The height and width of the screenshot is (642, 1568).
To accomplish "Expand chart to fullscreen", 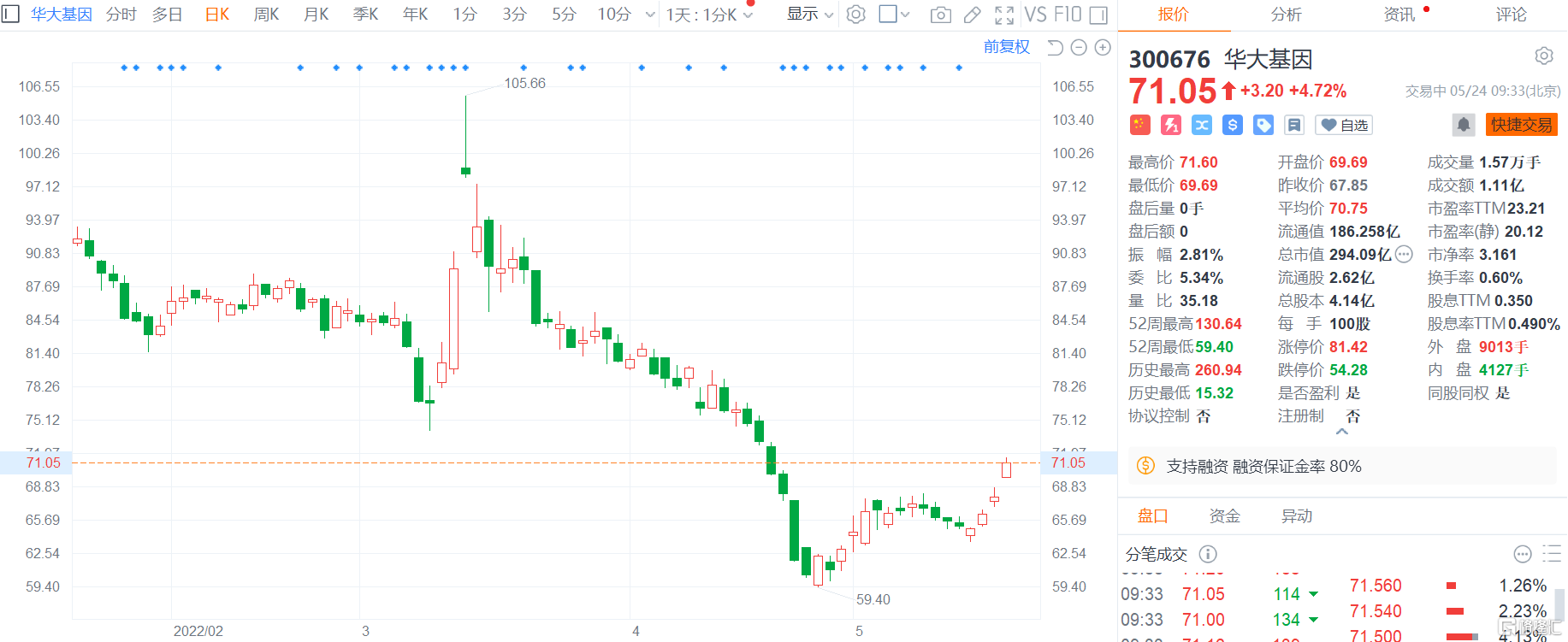I will [x=1004, y=15].
